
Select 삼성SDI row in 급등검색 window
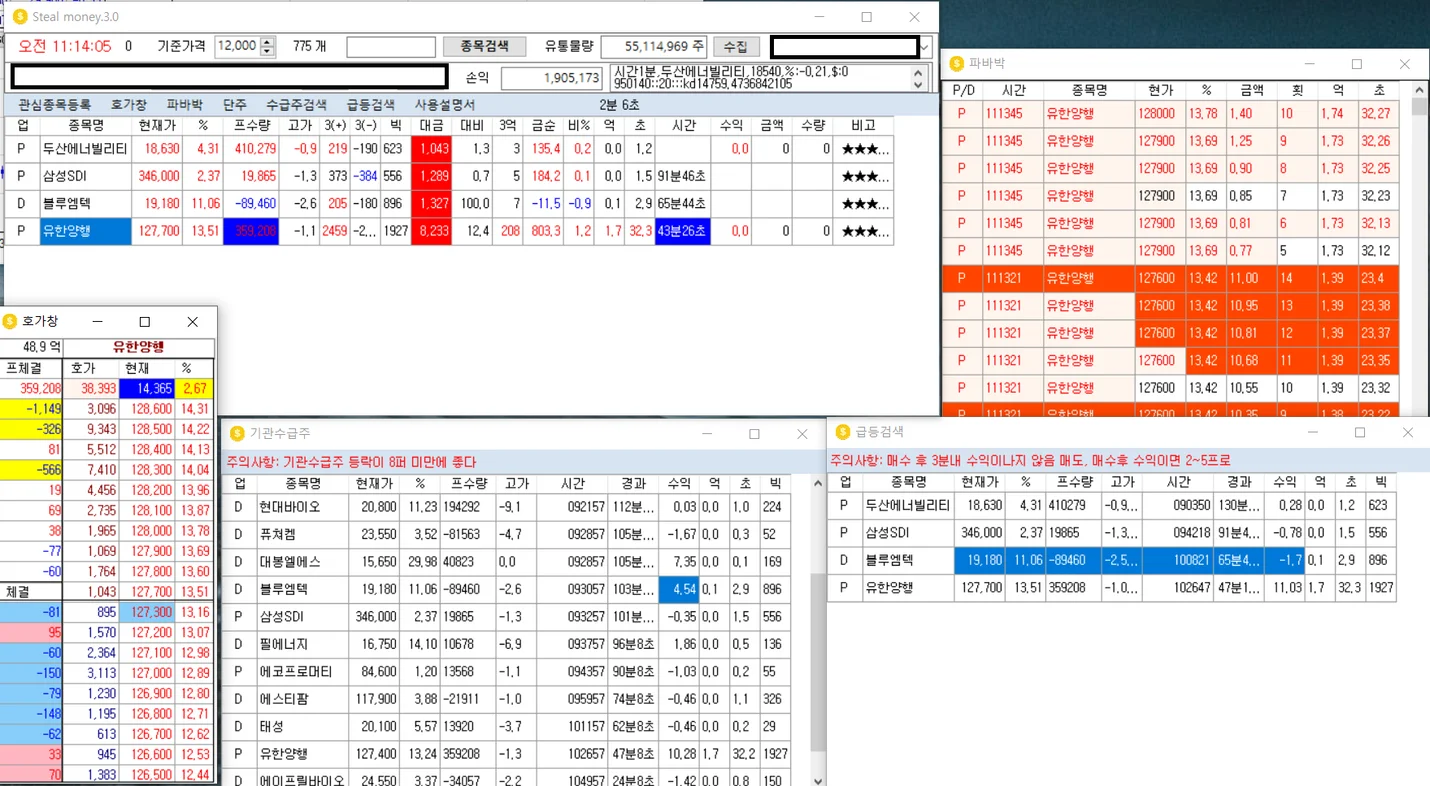(1112, 533)
